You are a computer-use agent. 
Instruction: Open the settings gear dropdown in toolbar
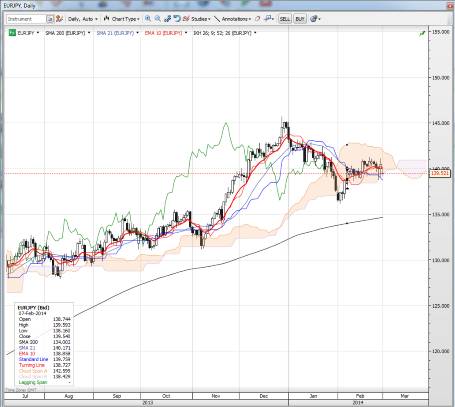(315, 19)
